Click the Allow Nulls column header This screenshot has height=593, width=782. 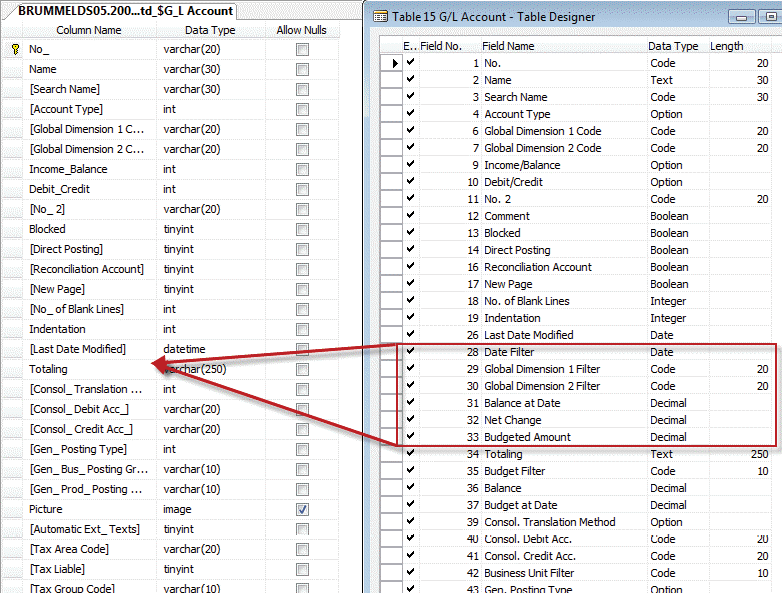coord(301,30)
